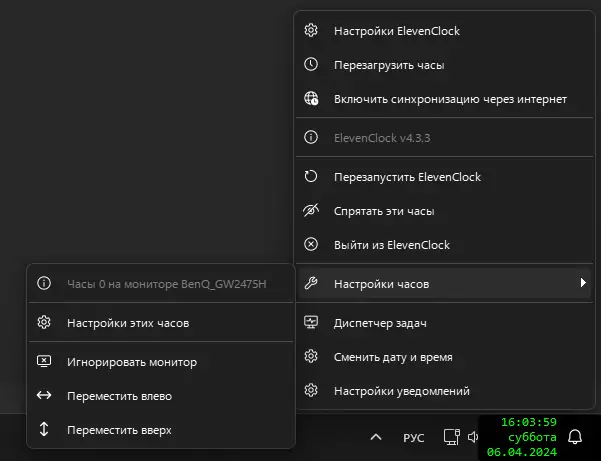
Task: Click the globe icon for internet synchronization
Action: (x=311, y=99)
